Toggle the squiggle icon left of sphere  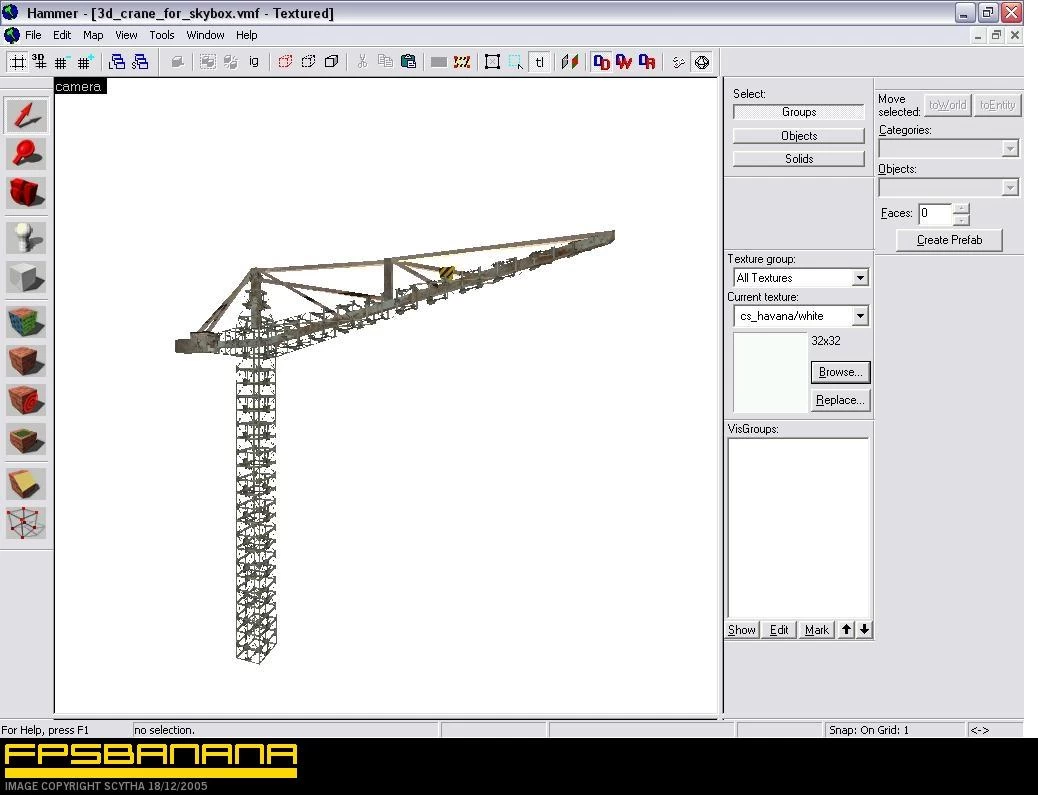click(x=679, y=62)
